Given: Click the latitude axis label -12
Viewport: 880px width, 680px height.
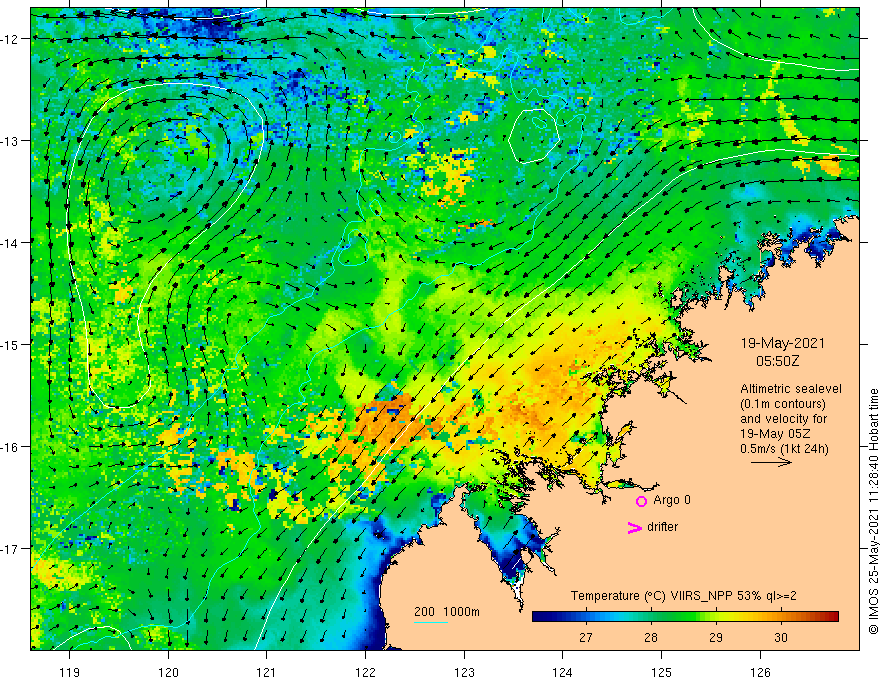Looking at the screenshot, I should click(x=10, y=39).
